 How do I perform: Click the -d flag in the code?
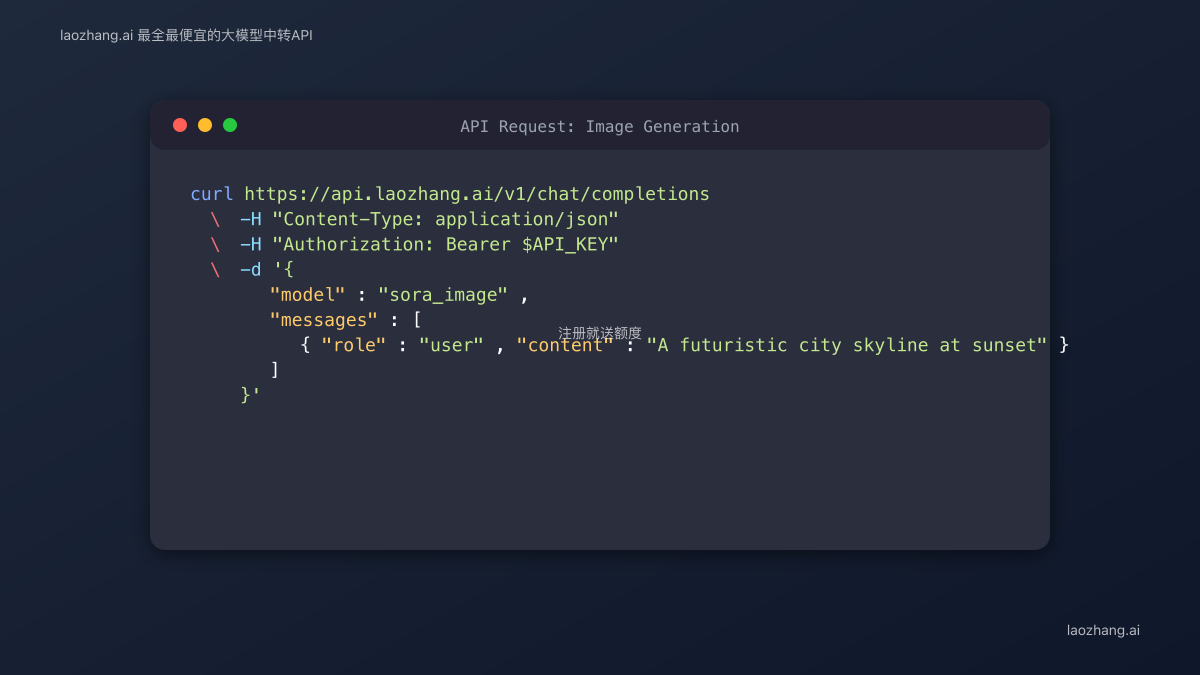[x=250, y=269]
